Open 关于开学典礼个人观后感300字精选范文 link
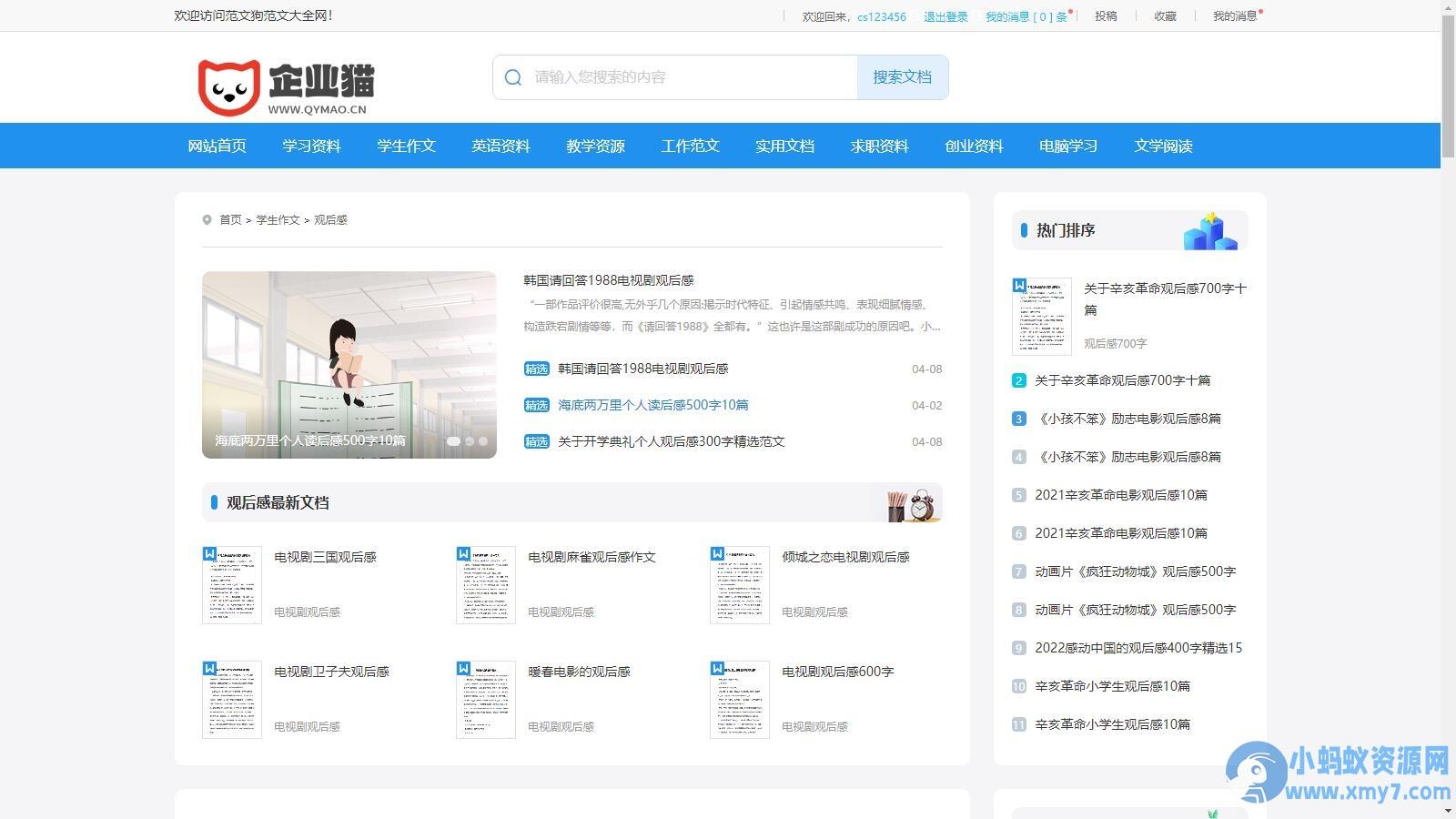 672,441
